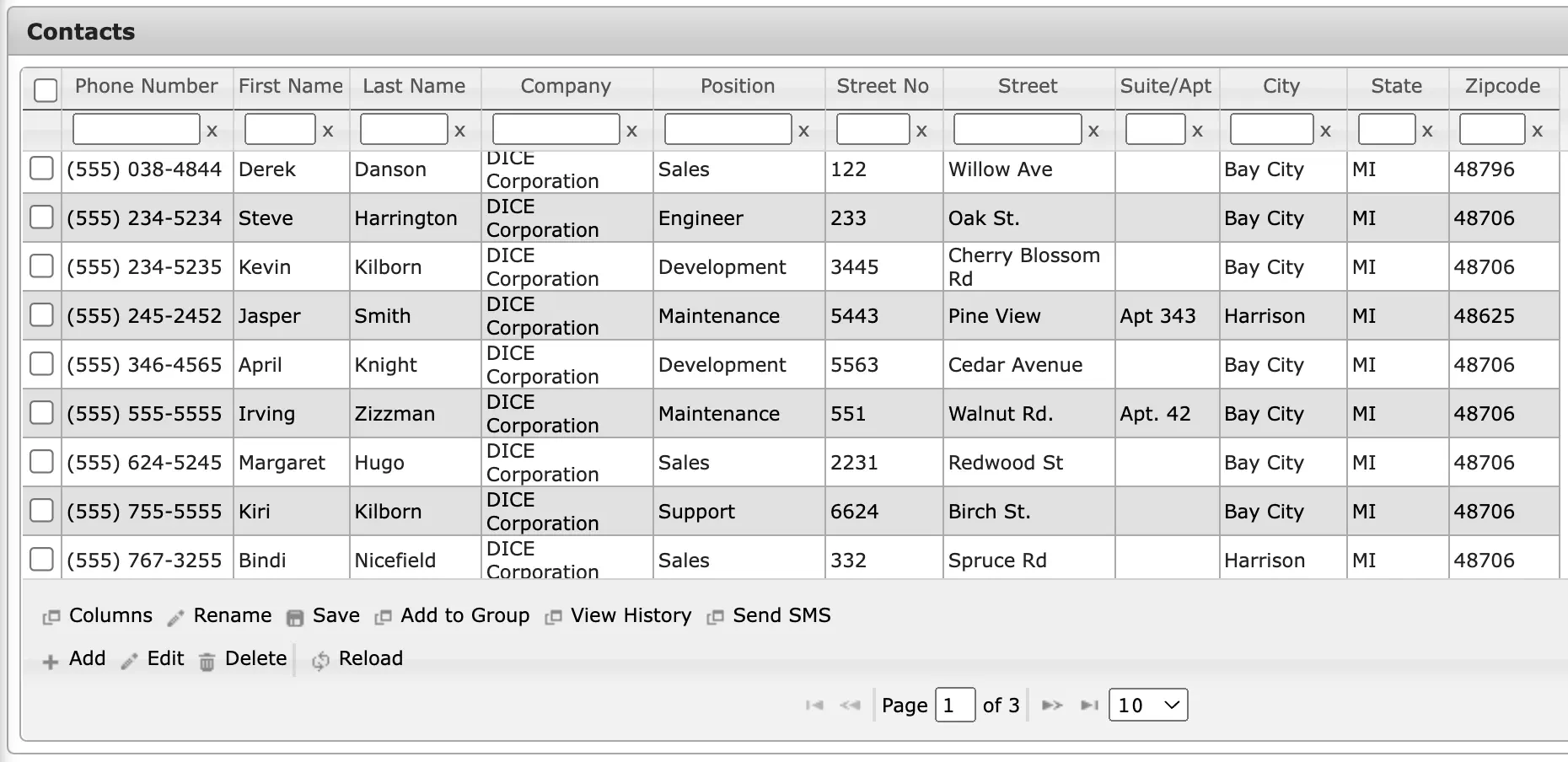Sort by the Last Name column header

point(414,86)
